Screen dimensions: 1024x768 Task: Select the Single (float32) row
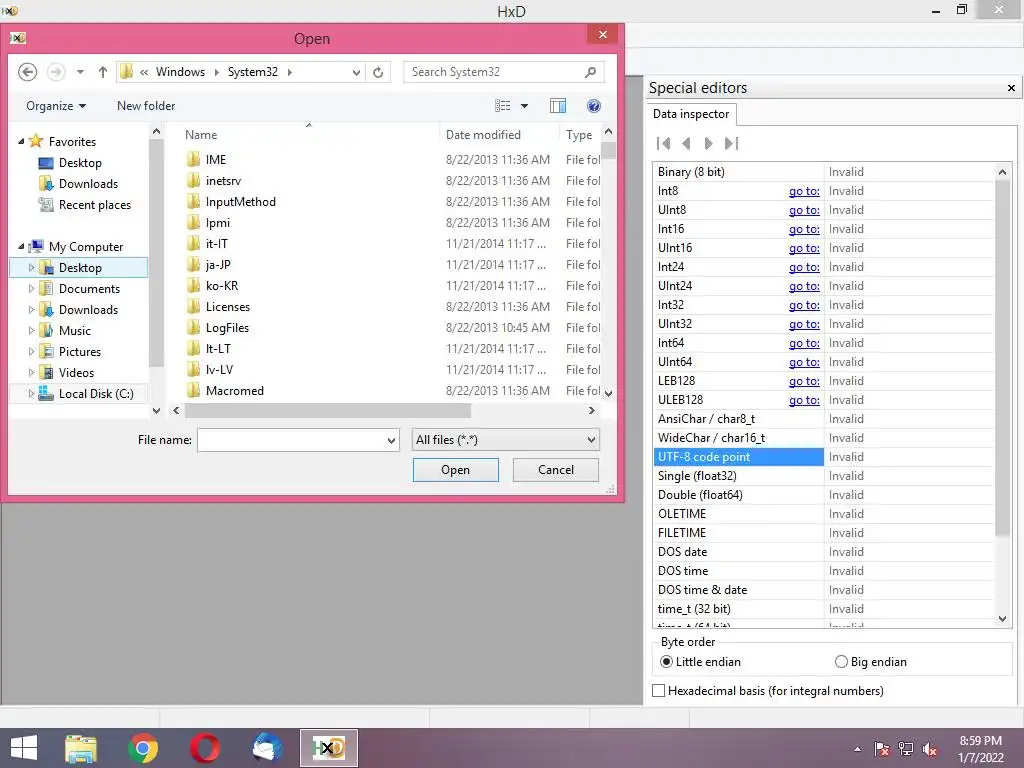click(x=823, y=475)
